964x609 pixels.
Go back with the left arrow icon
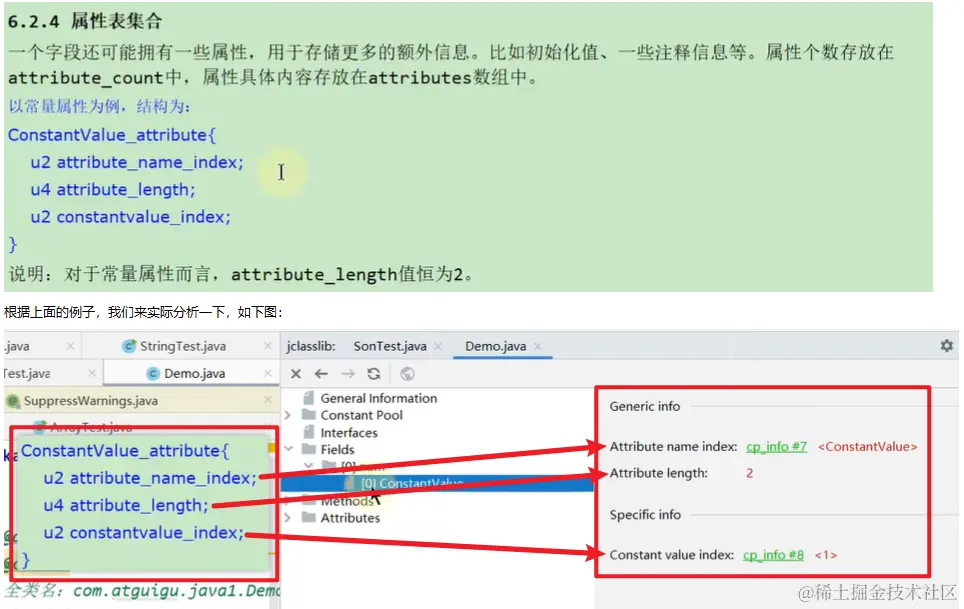click(321, 374)
